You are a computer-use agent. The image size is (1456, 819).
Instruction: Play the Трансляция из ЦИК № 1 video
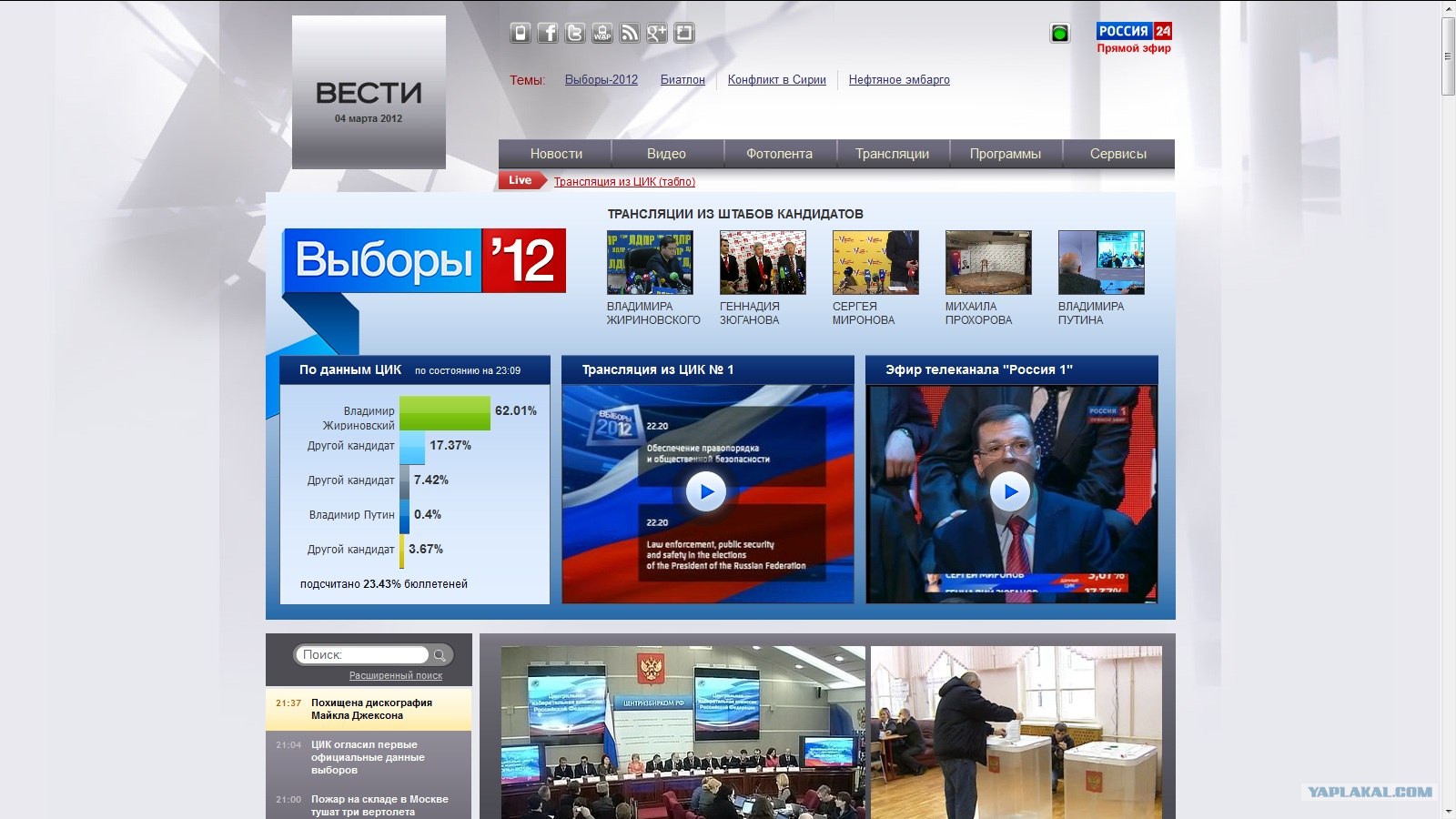[706, 491]
